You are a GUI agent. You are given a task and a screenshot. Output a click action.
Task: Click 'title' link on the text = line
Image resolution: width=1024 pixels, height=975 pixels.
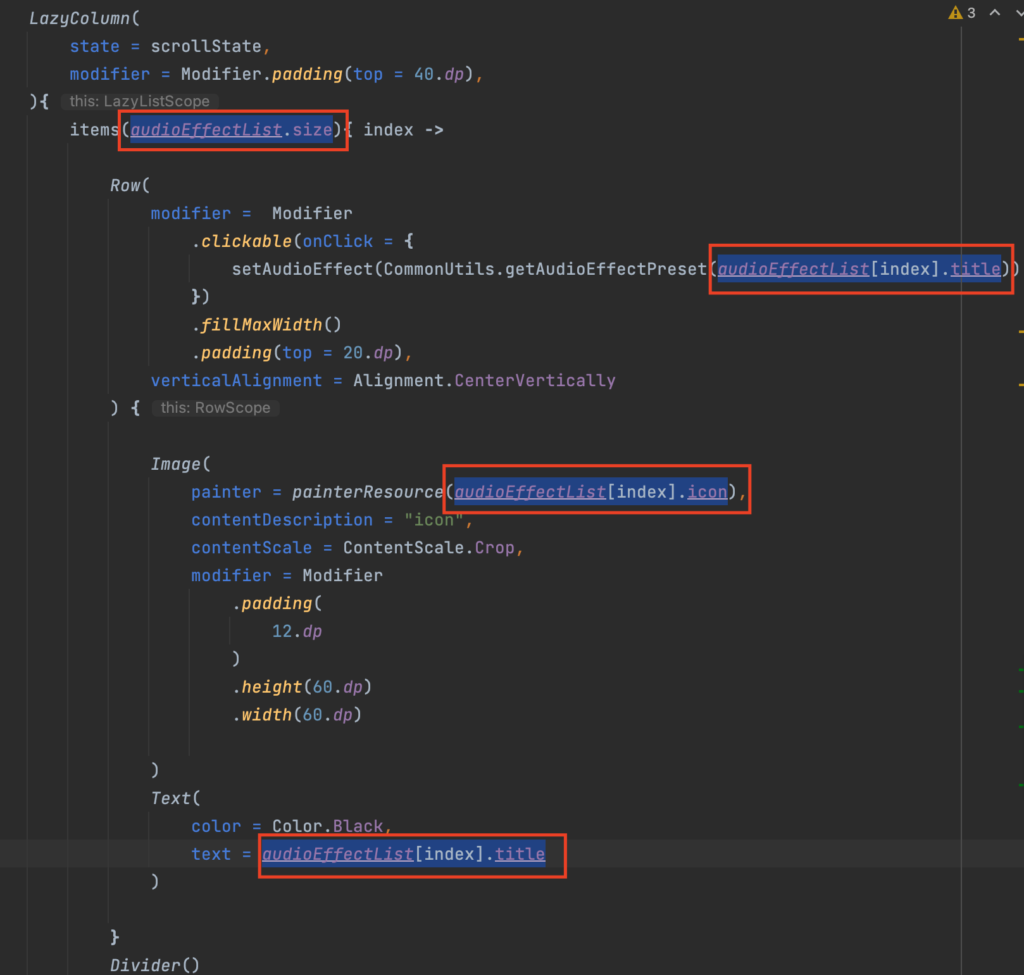point(520,854)
